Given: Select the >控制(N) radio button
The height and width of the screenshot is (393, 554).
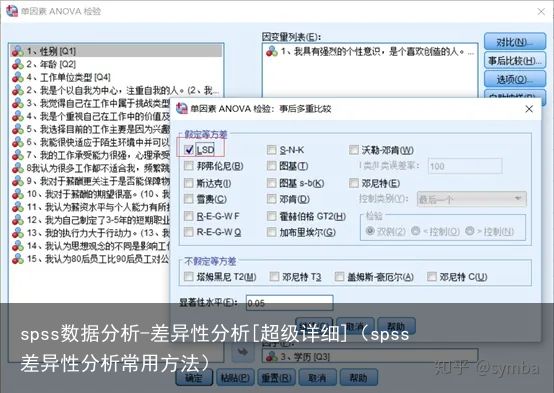Looking at the screenshot, I should pos(470,231).
